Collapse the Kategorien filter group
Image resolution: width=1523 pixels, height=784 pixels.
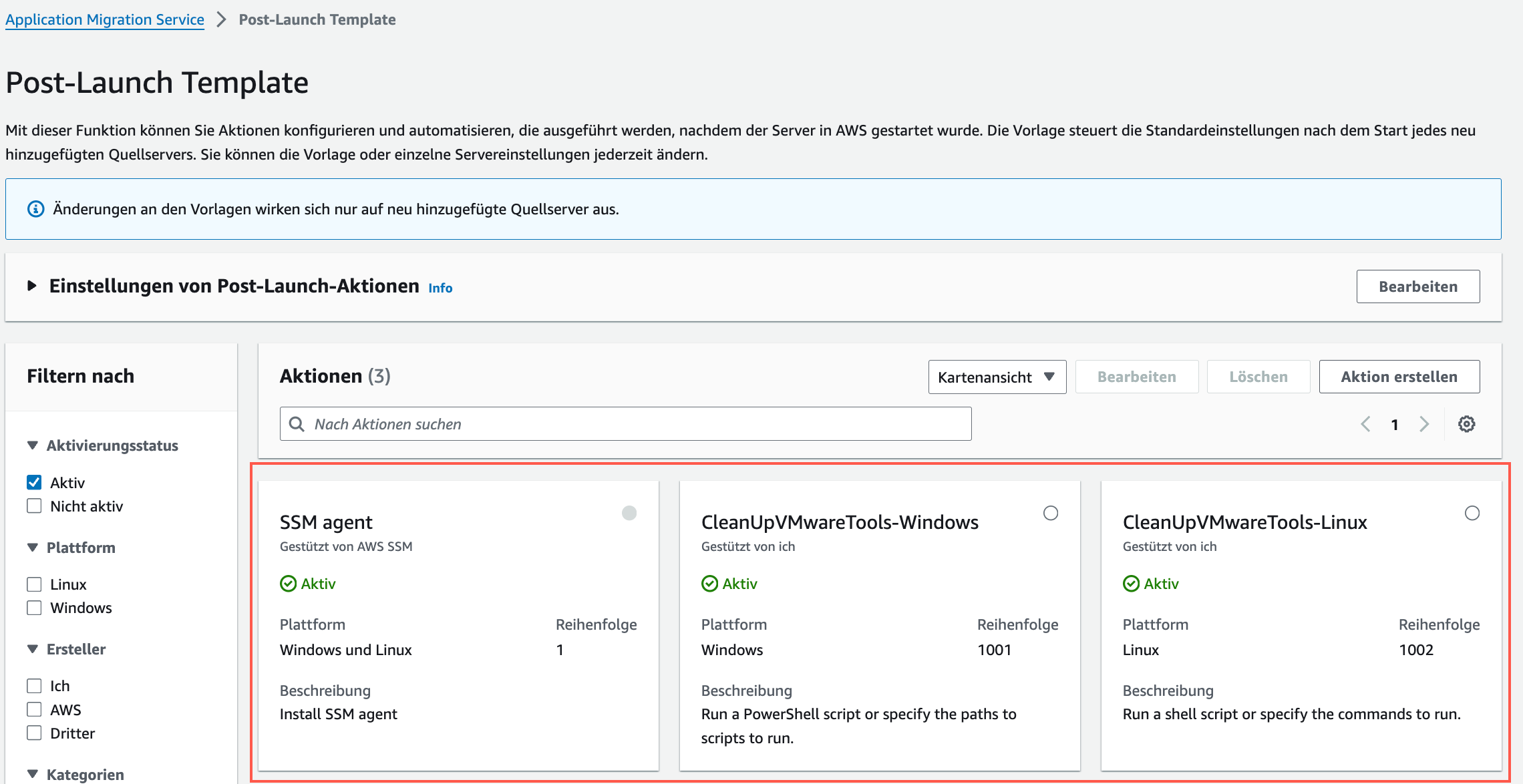(32, 775)
